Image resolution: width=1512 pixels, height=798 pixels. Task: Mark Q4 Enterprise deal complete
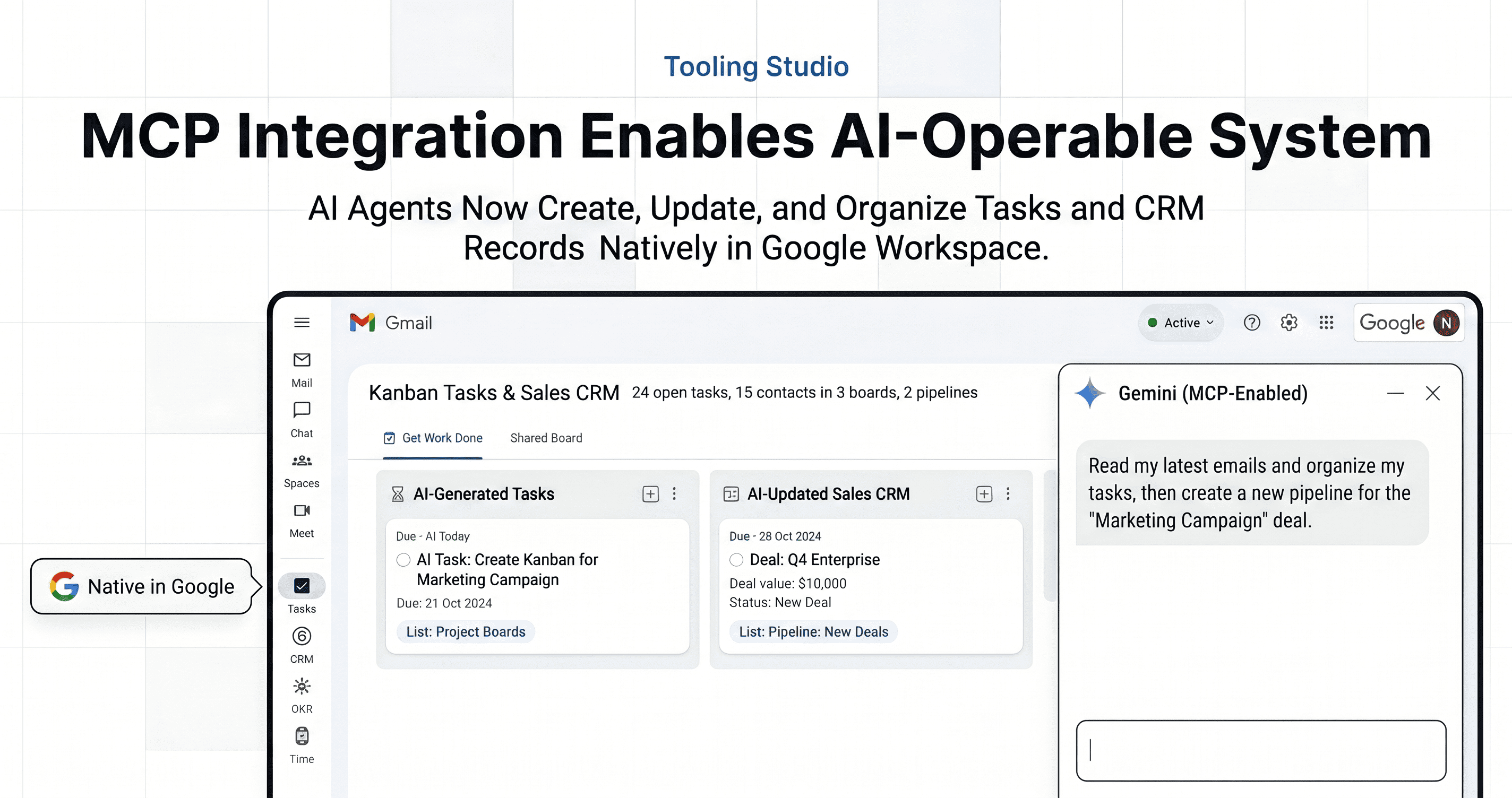736,560
